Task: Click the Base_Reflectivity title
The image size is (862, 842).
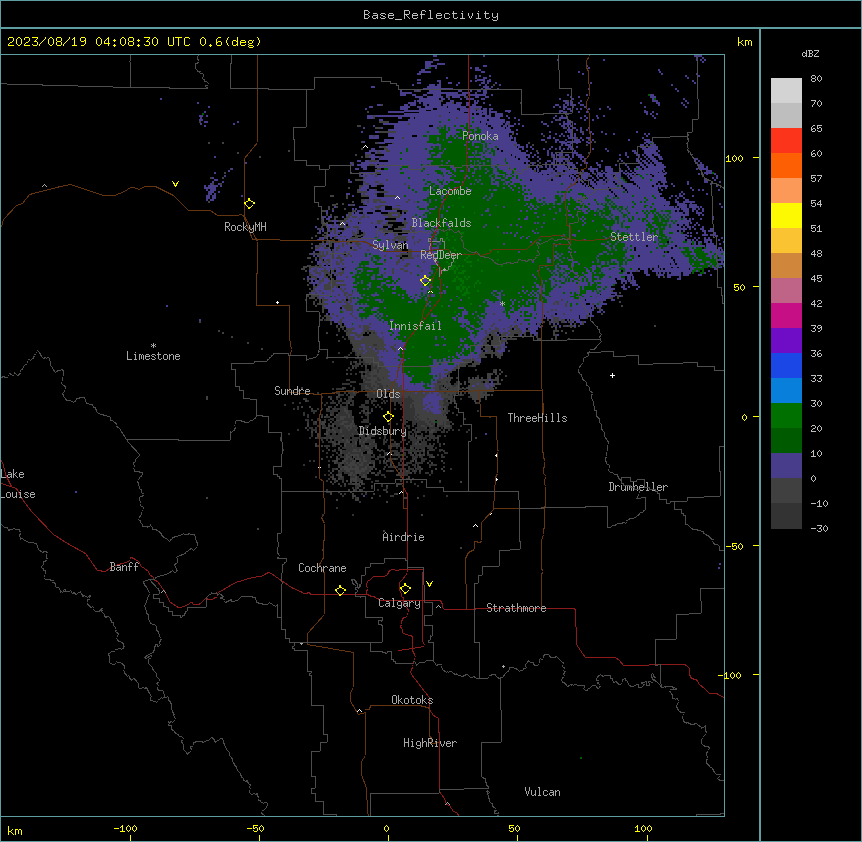Action: tap(431, 15)
